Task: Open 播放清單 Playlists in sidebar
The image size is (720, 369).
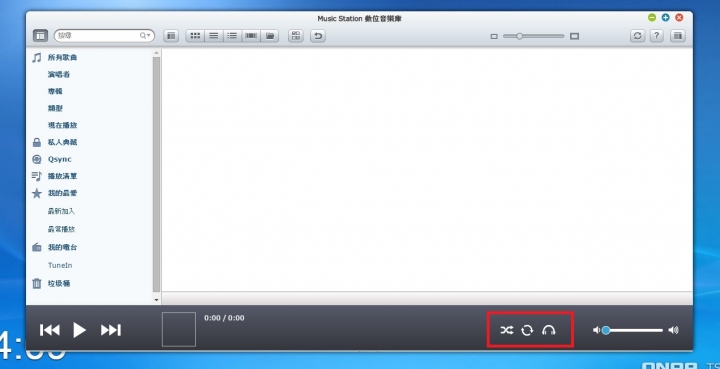Action: 62,176
